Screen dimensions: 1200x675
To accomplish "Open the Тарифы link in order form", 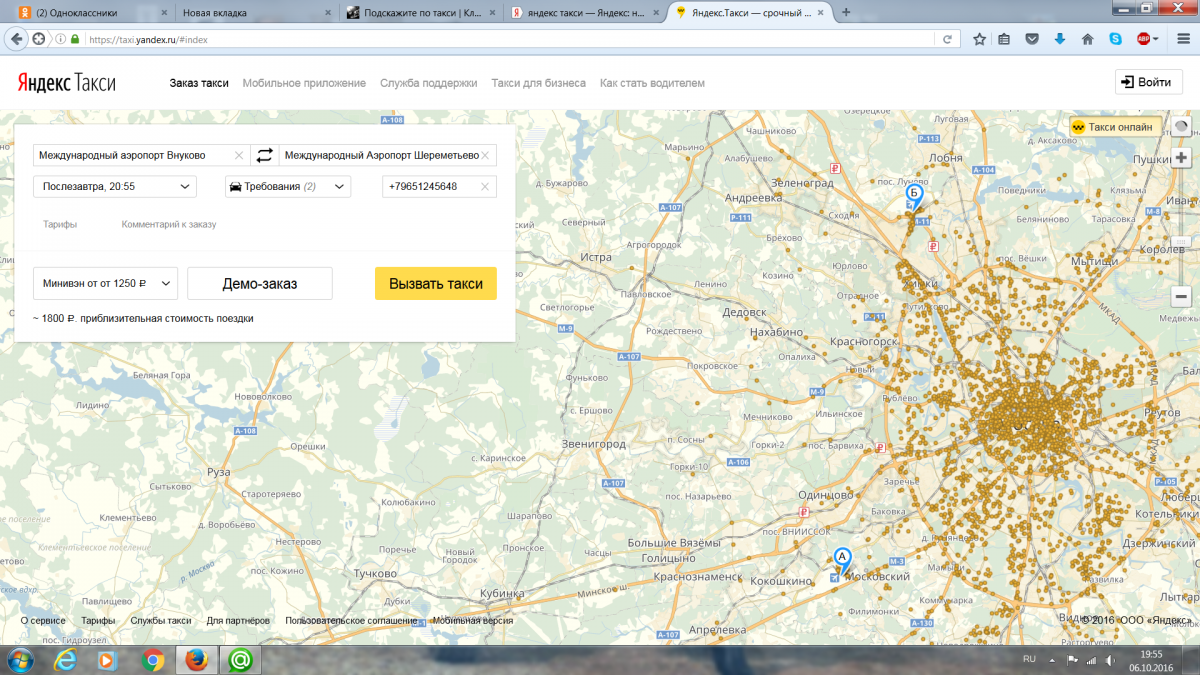I will click(x=60, y=224).
